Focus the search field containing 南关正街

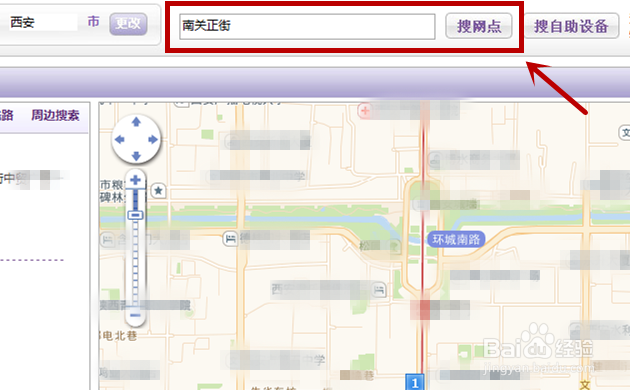[307, 27]
